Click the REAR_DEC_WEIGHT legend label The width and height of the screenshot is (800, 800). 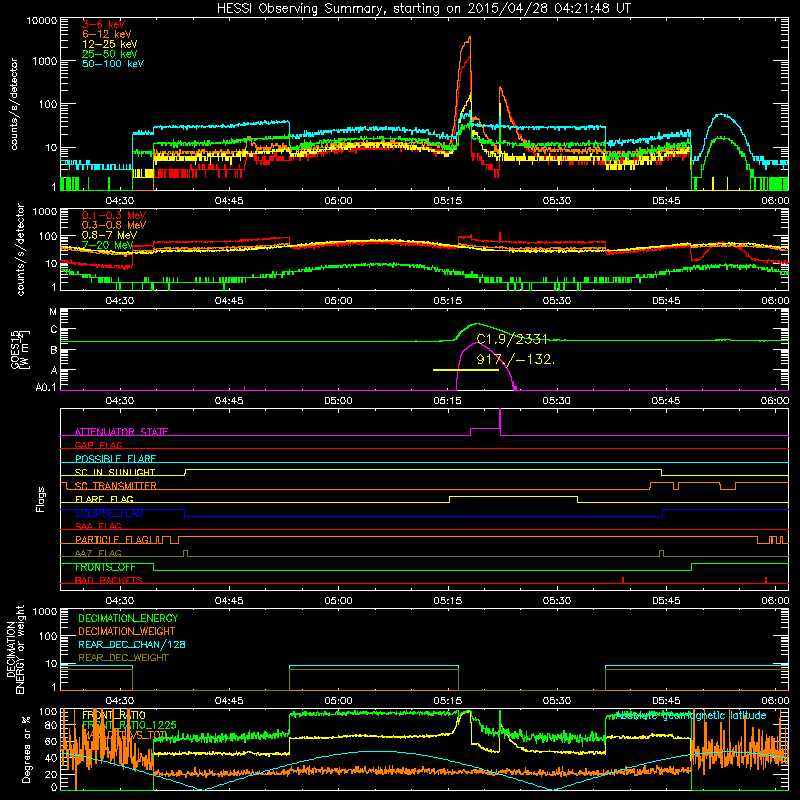pyautogui.click(x=123, y=658)
